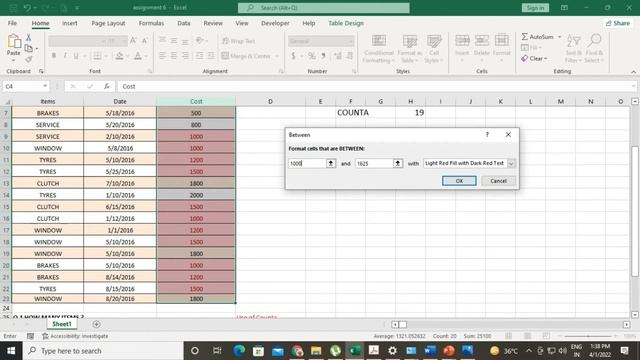
Task: Click the second value field containing 1625
Action: tap(374, 163)
